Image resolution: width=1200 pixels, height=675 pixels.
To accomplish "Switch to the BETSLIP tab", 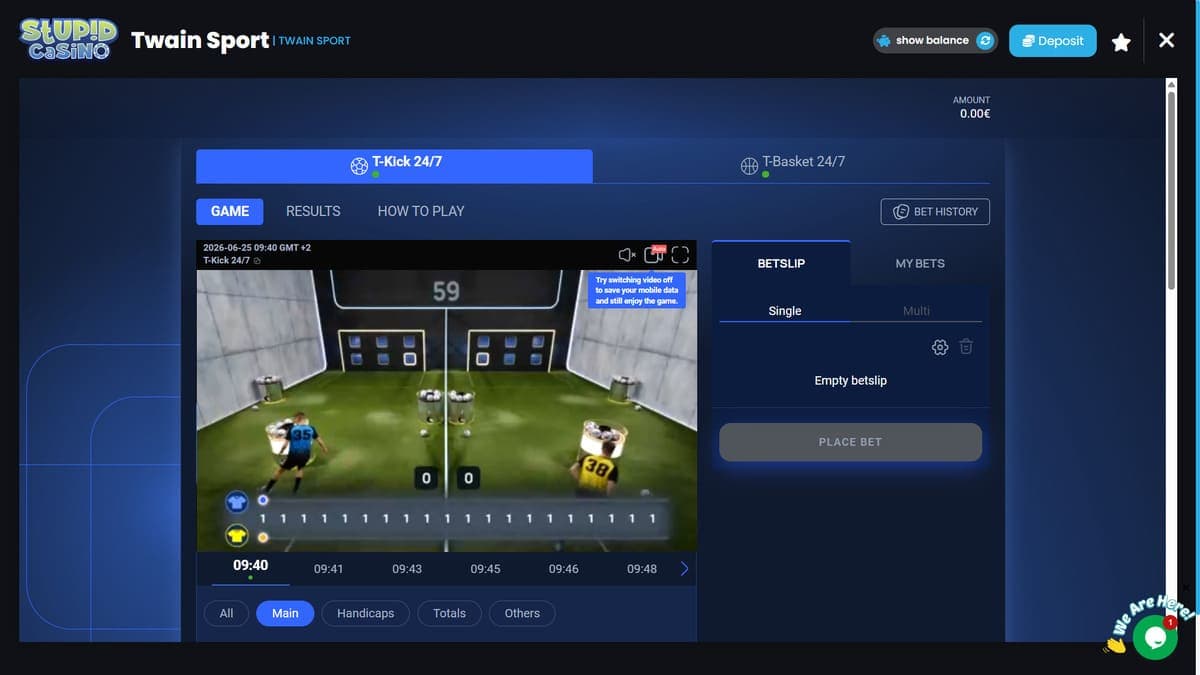I will (781, 263).
